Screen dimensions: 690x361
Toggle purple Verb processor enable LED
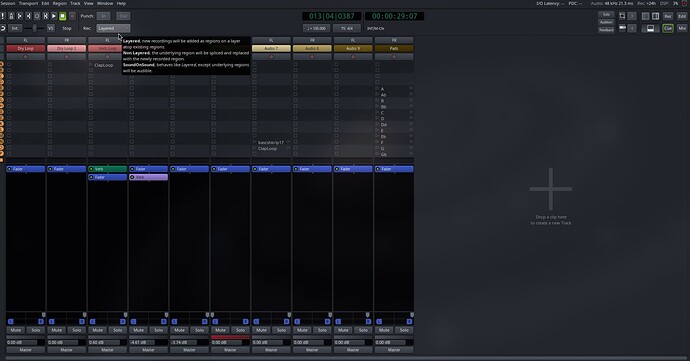coord(132,177)
